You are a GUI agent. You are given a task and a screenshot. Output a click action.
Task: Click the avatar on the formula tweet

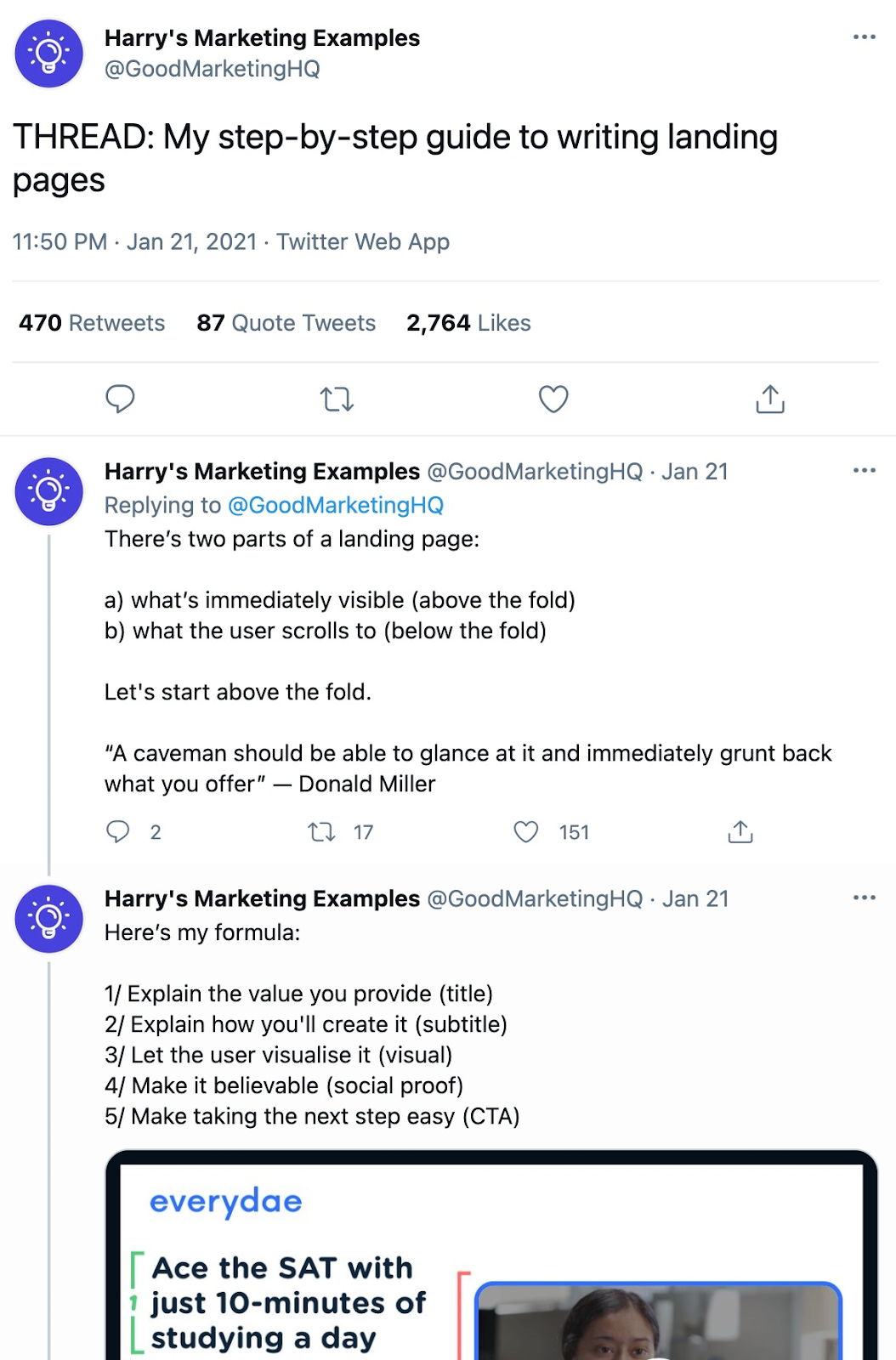click(x=49, y=919)
